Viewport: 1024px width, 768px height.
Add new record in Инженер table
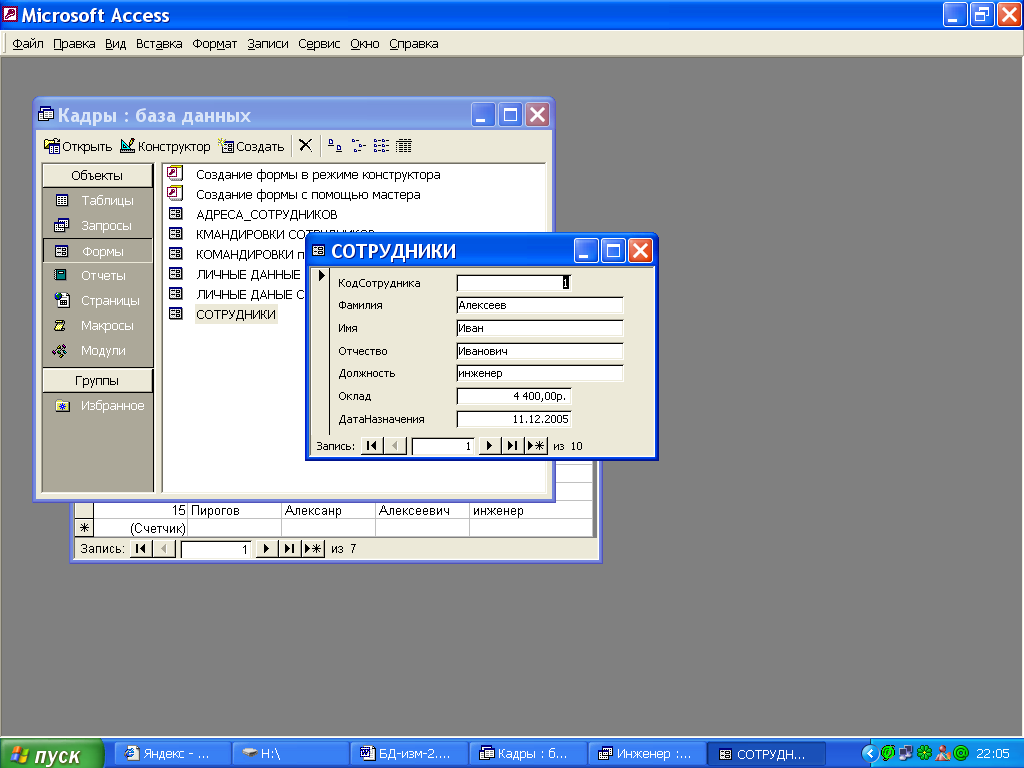tap(313, 549)
